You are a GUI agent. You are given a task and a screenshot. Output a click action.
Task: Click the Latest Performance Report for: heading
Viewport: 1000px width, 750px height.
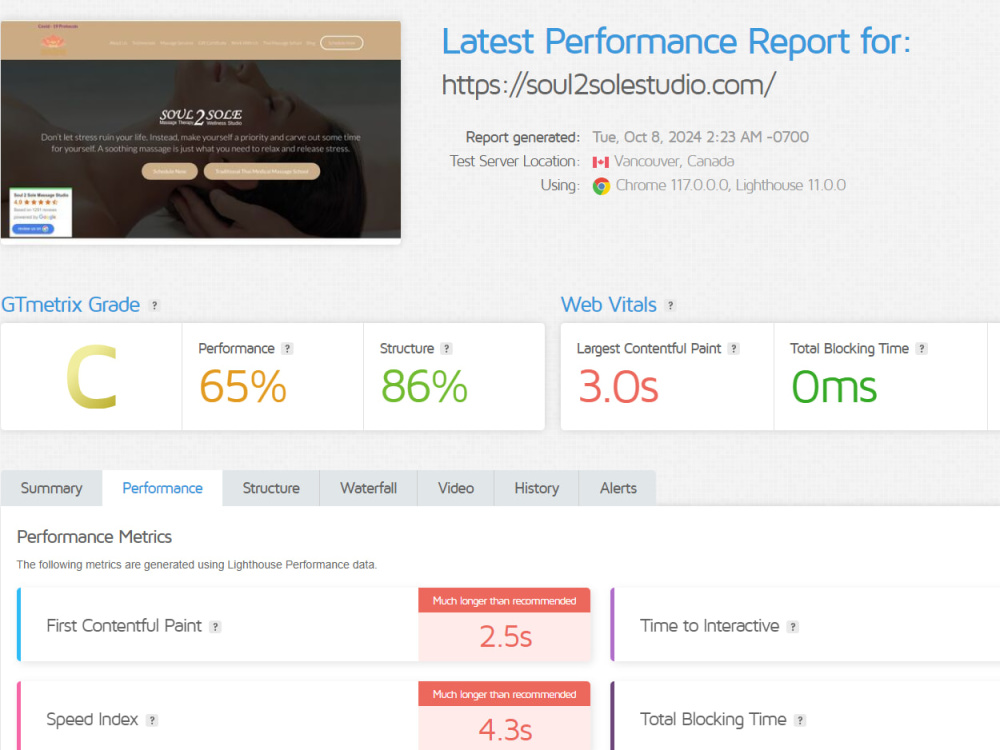click(676, 42)
